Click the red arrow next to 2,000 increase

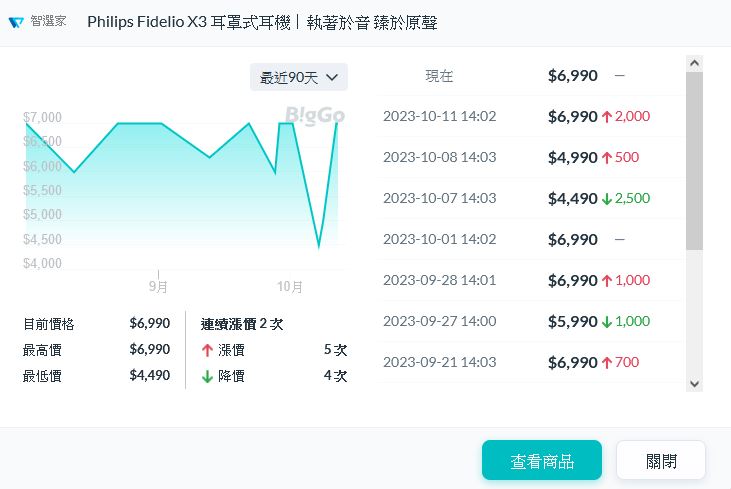pos(606,116)
